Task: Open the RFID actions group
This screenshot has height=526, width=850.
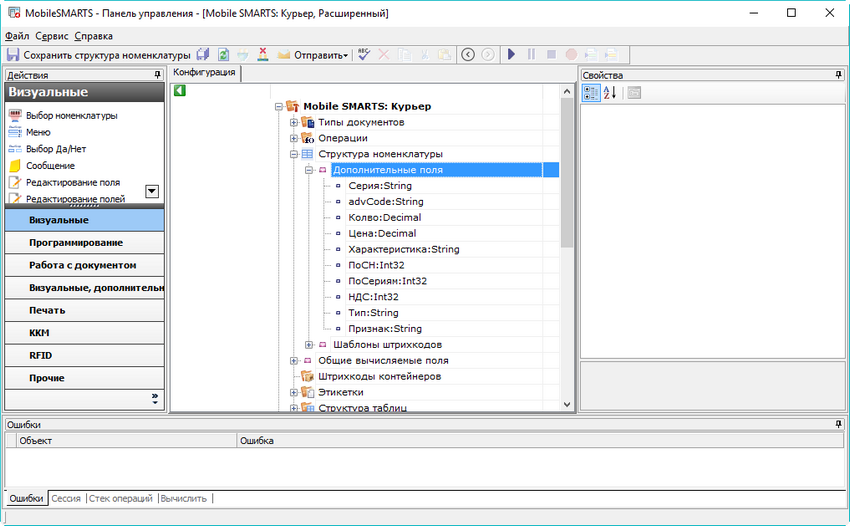Action: click(85, 356)
